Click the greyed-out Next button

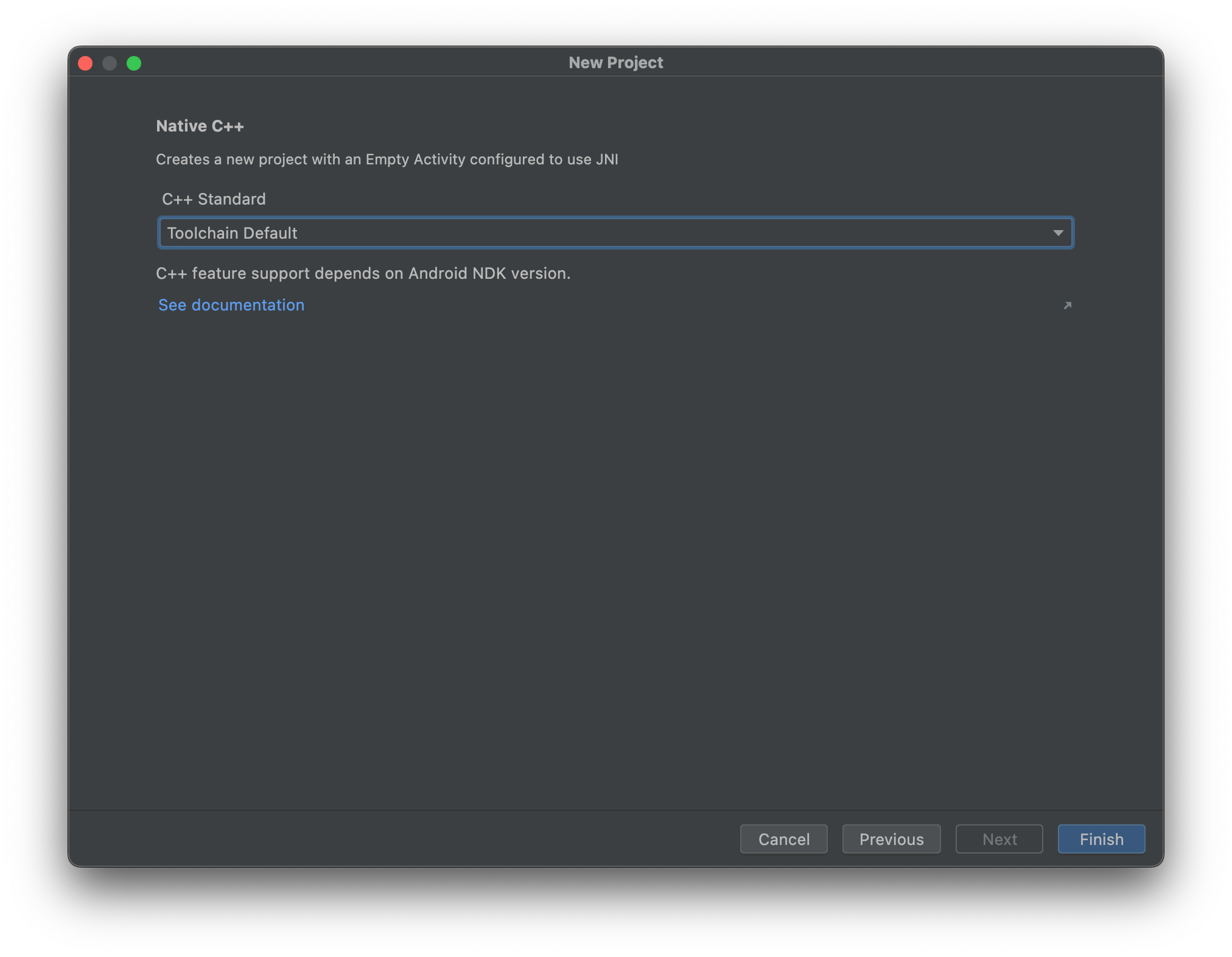(999, 840)
